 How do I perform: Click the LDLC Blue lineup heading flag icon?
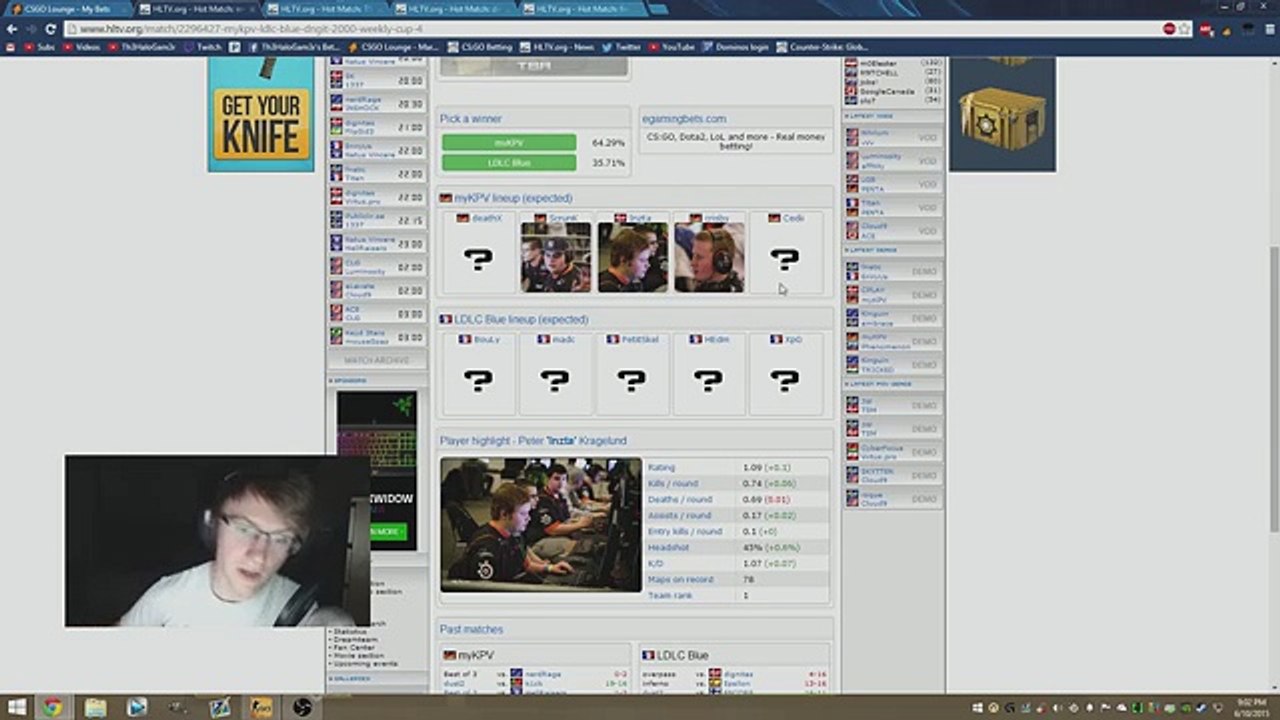(446, 319)
